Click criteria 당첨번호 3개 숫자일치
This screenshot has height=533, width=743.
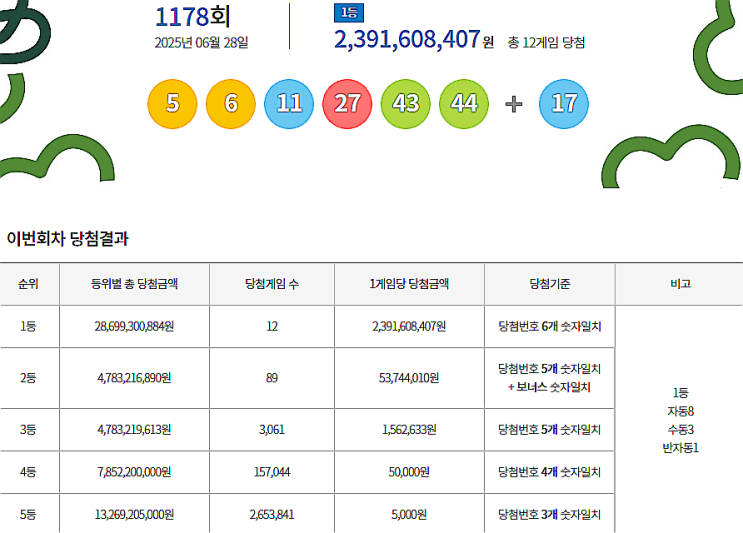(550, 515)
